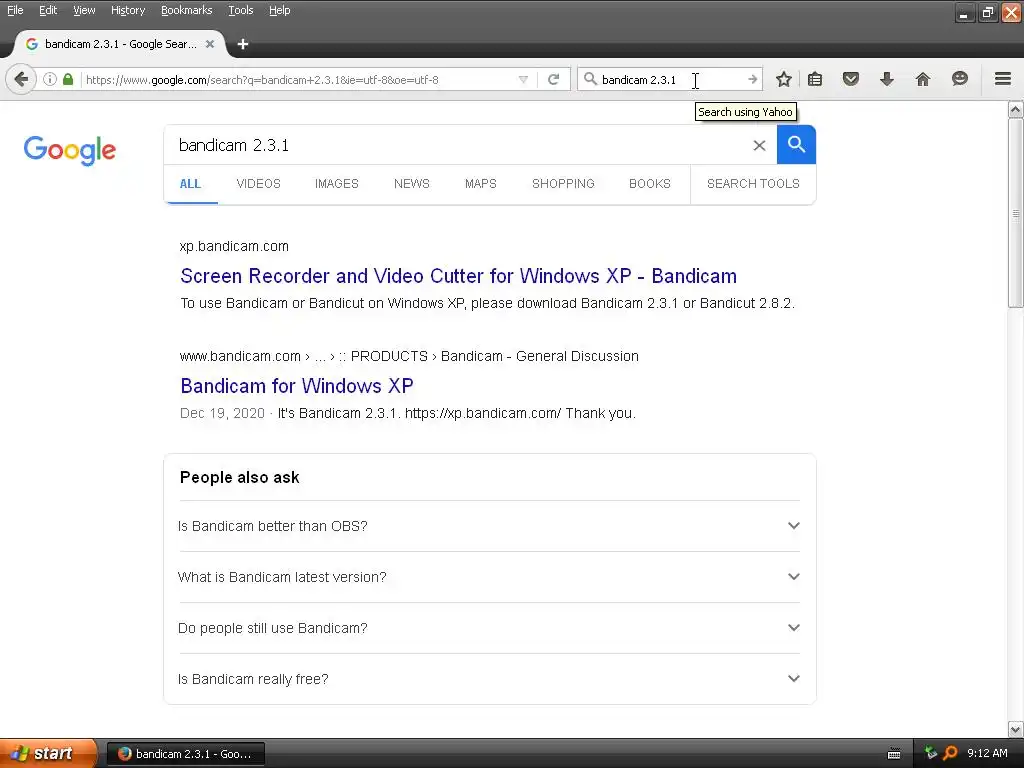Switch to the Maps results tab

(481, 184)
